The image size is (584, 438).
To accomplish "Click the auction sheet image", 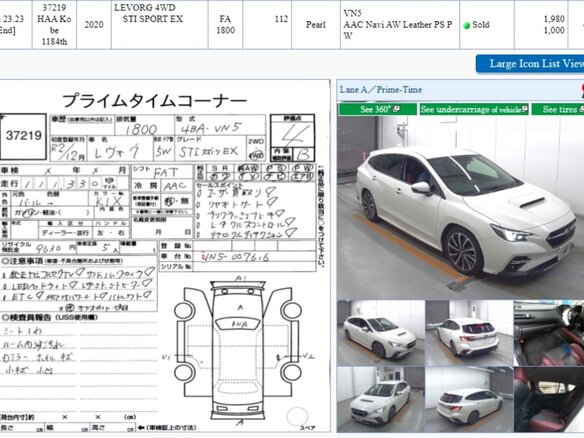I will click(x=165, y=256).
